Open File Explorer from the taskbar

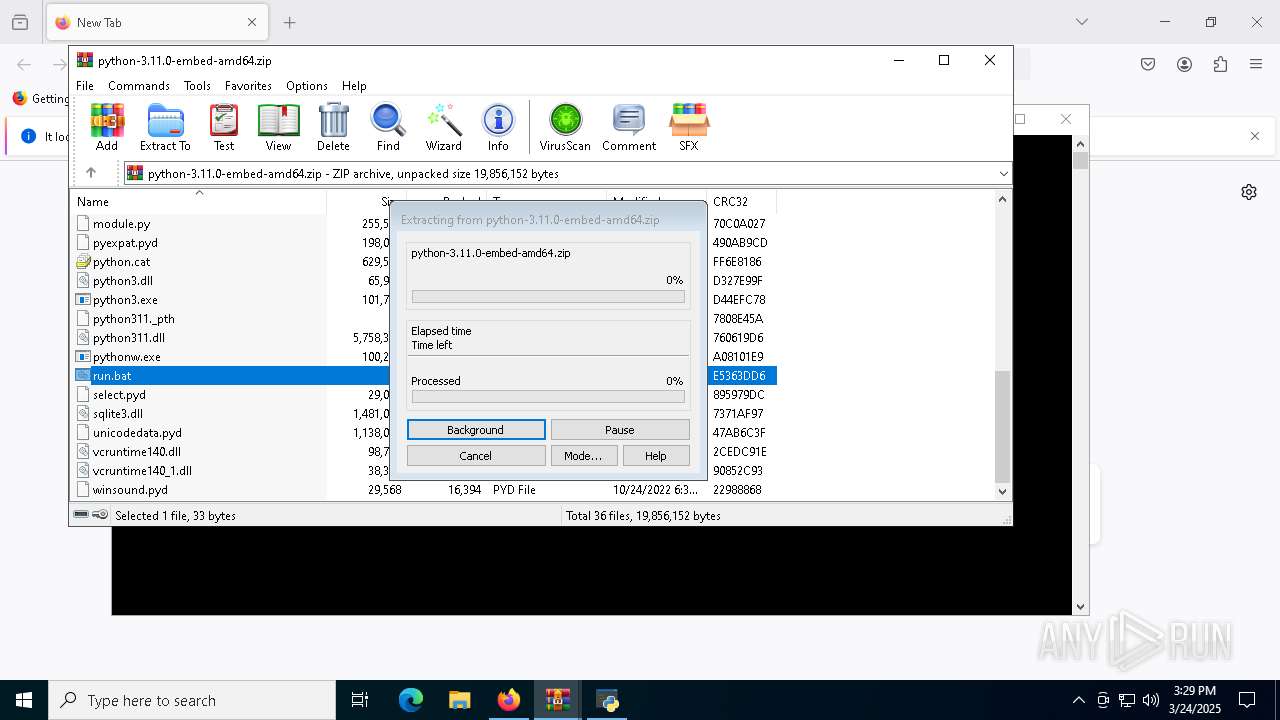[460, 700]
